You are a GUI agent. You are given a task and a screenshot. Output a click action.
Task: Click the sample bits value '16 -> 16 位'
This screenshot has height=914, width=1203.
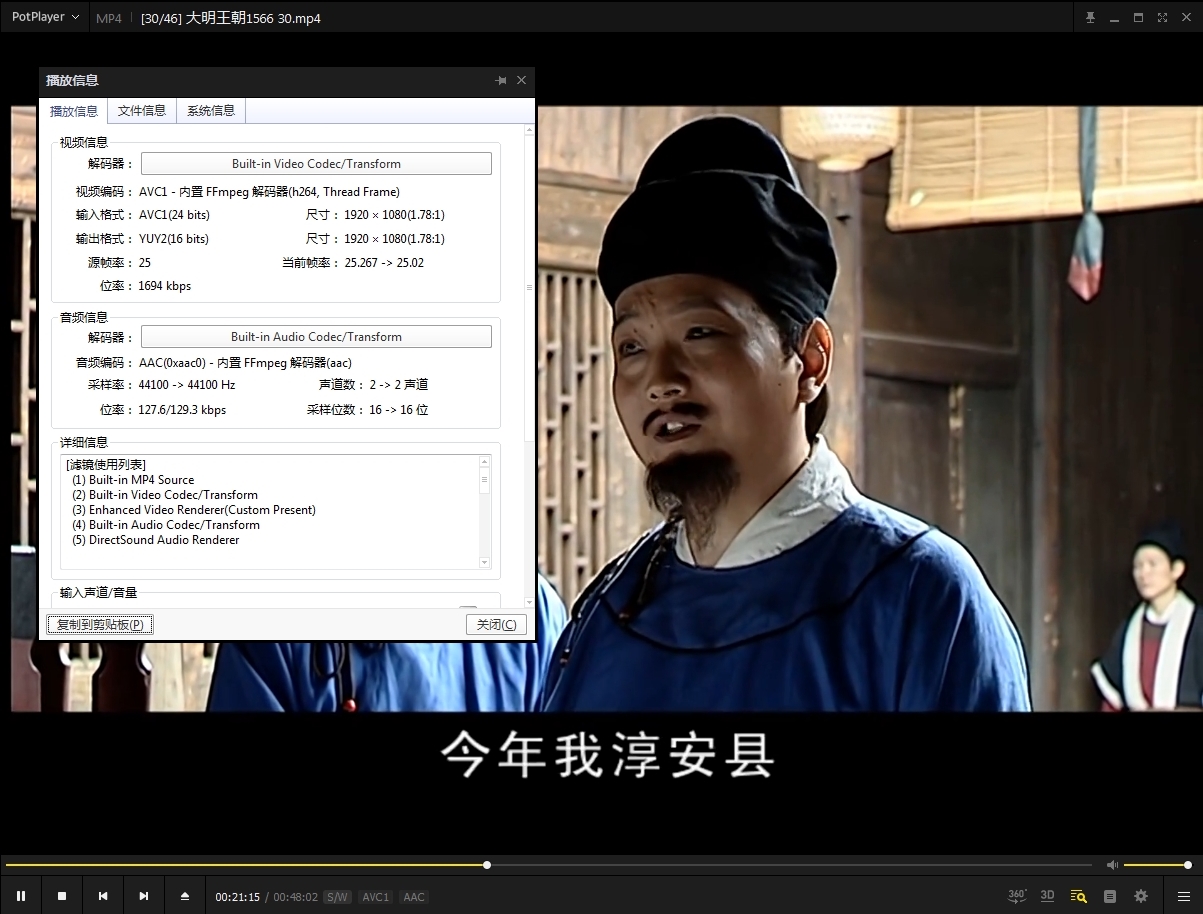coord(398,410)
